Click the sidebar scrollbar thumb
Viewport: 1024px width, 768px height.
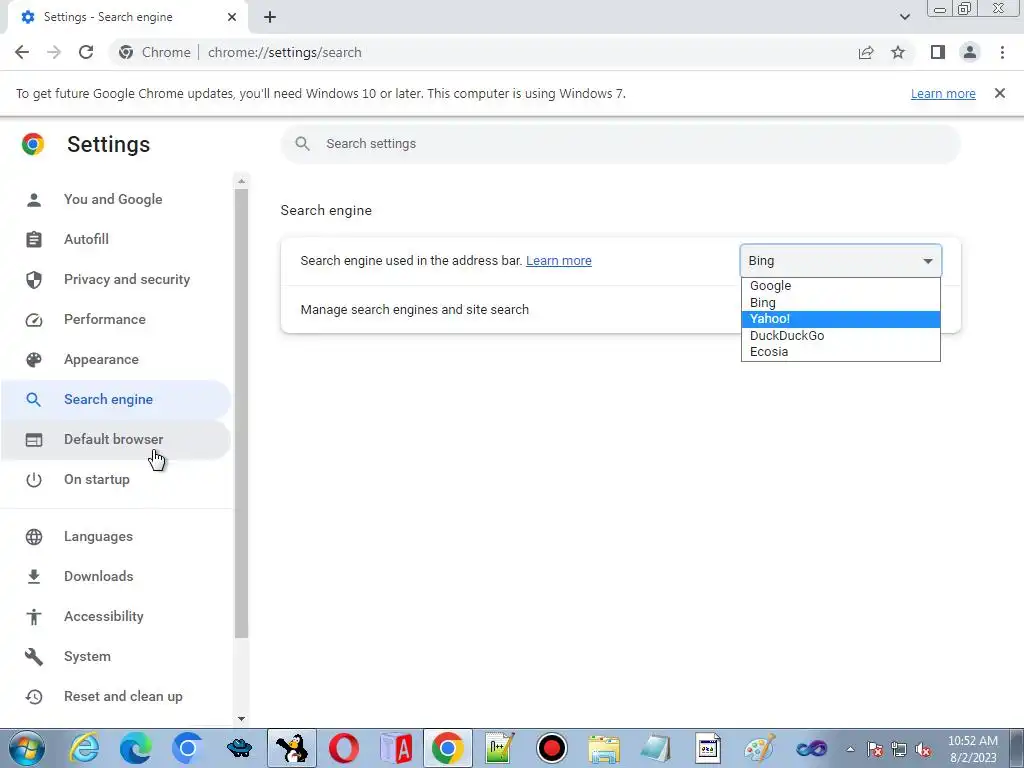242,413
